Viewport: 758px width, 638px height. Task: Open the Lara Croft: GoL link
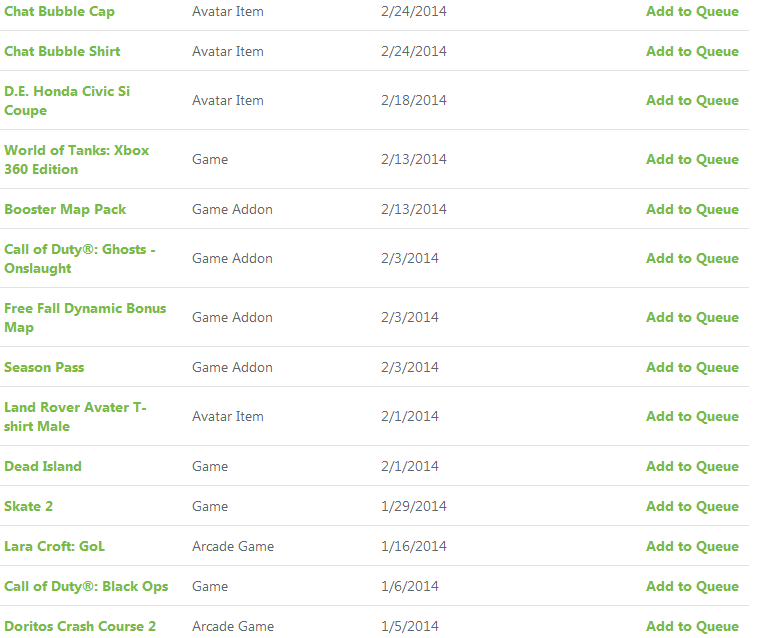coord(55,546)
